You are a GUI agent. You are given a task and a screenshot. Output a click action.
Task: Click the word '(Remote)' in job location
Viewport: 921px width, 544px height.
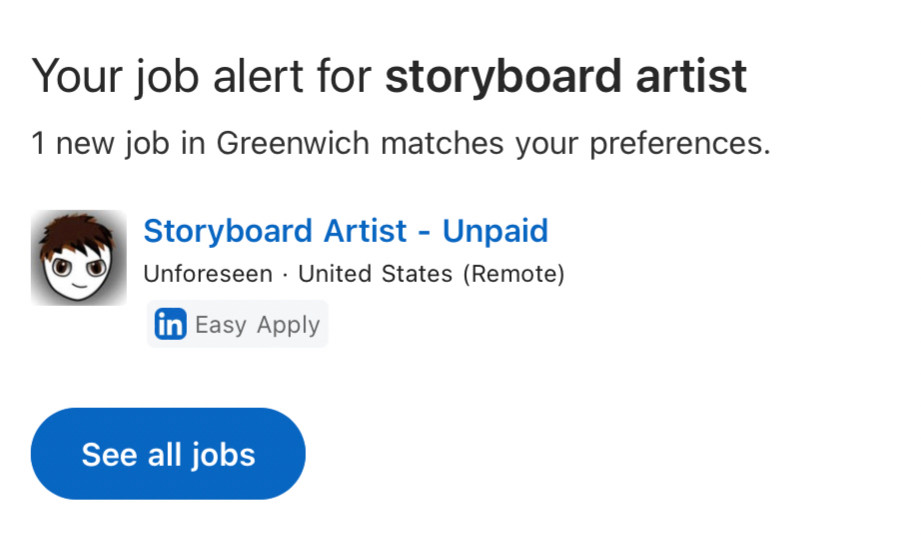[514, 274]
